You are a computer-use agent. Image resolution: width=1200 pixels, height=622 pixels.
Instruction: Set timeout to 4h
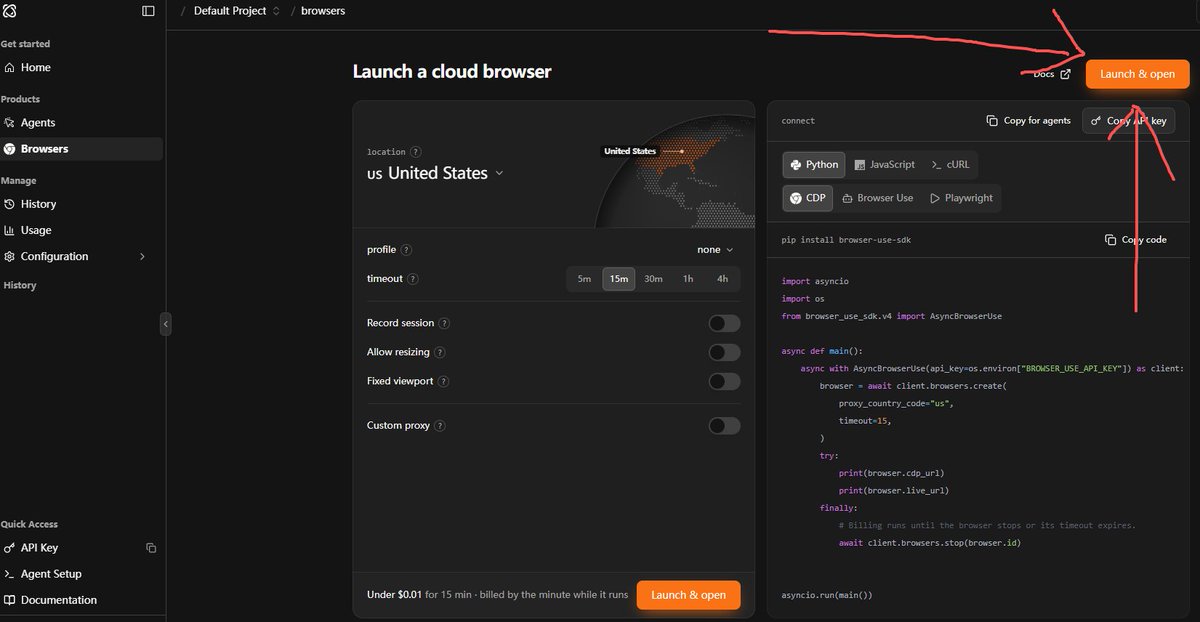722,279
